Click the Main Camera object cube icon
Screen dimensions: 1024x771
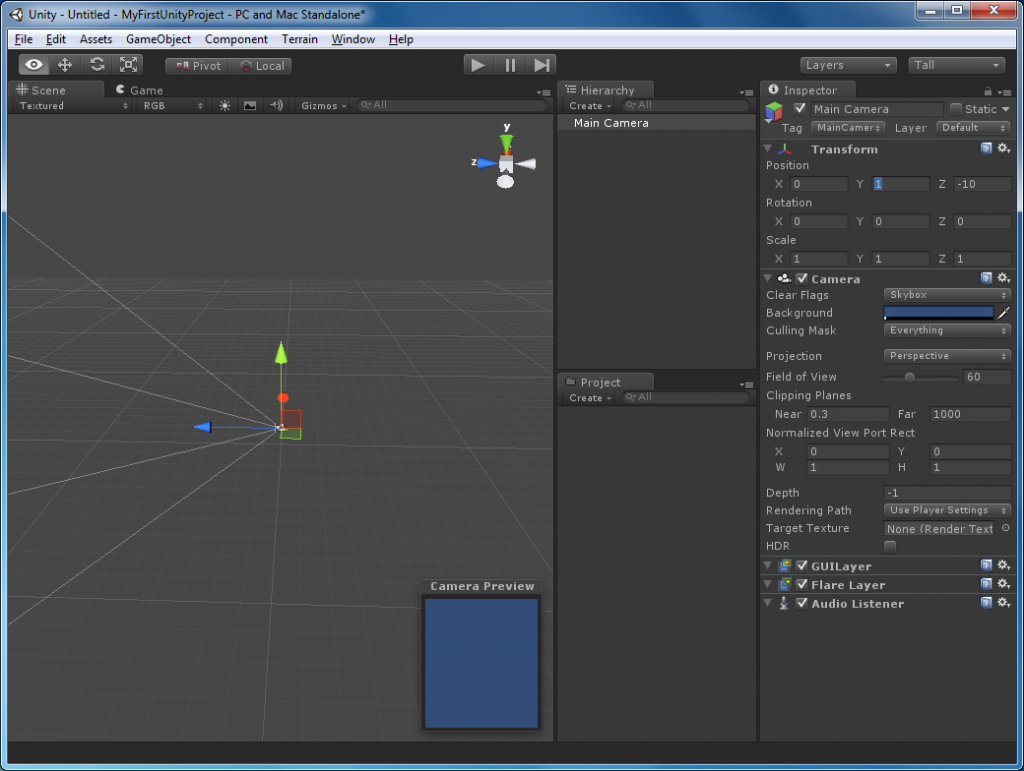pyautogui.click(x=774, y=112)
